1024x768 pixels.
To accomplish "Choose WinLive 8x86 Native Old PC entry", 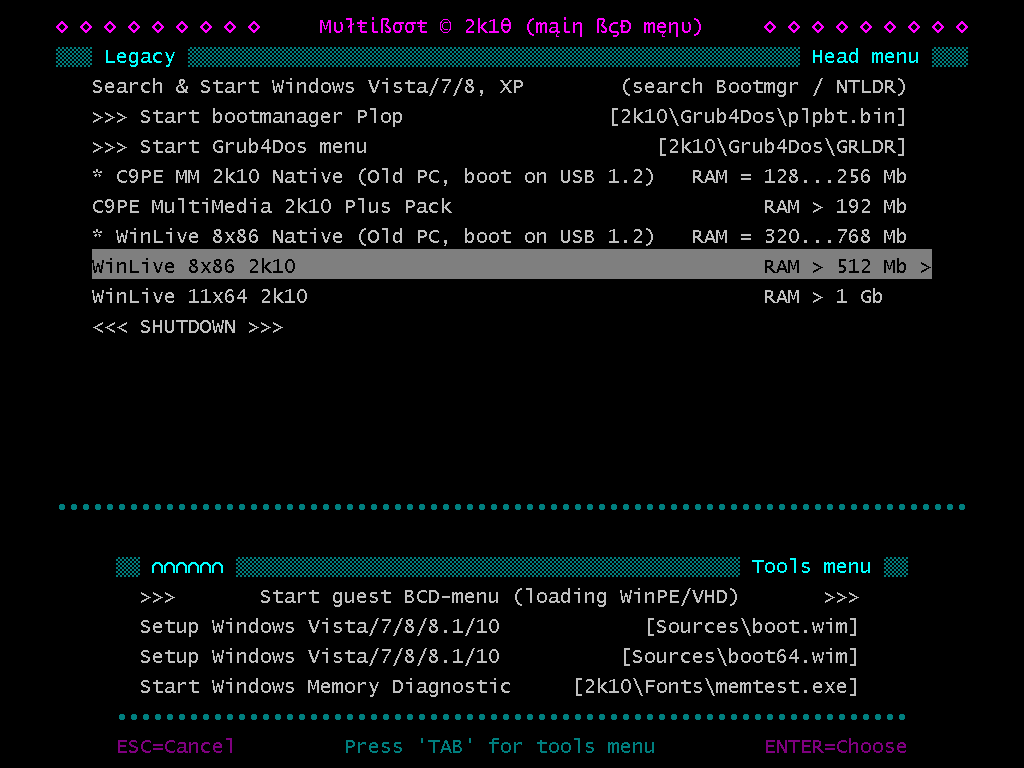I will click(499, 236).
